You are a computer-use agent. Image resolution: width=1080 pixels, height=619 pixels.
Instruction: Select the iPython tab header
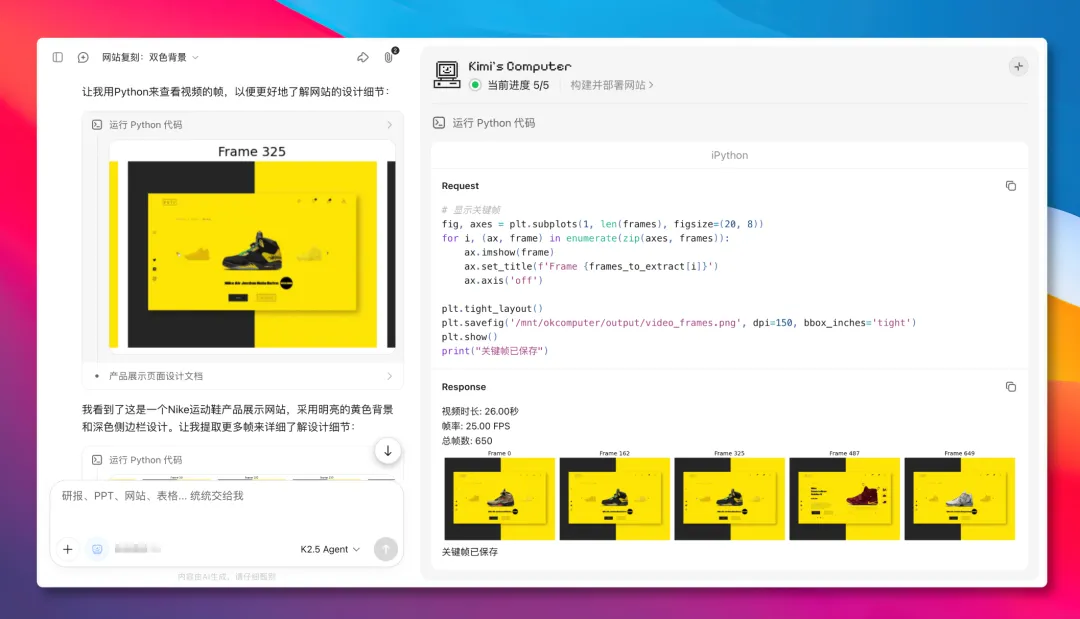[x=729, y=156]
